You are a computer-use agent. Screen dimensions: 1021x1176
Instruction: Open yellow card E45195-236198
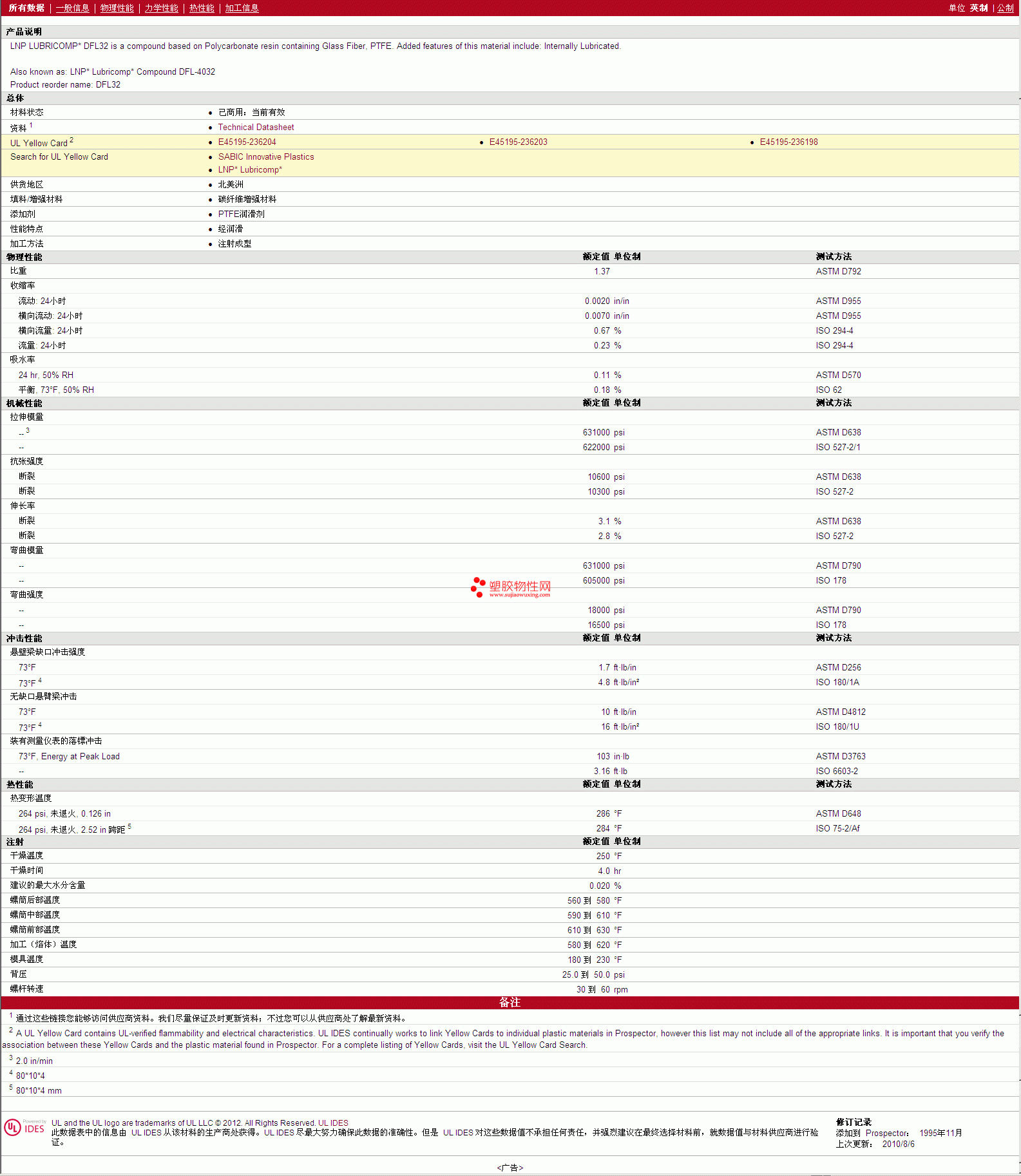point(788,142)
